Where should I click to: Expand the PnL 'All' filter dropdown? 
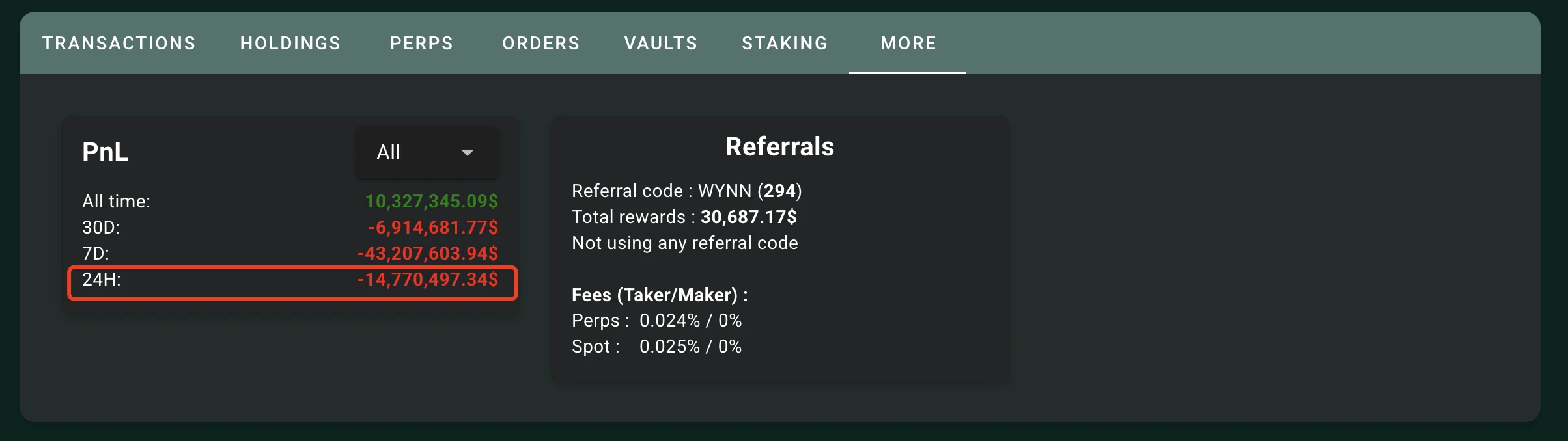point(427,152)
